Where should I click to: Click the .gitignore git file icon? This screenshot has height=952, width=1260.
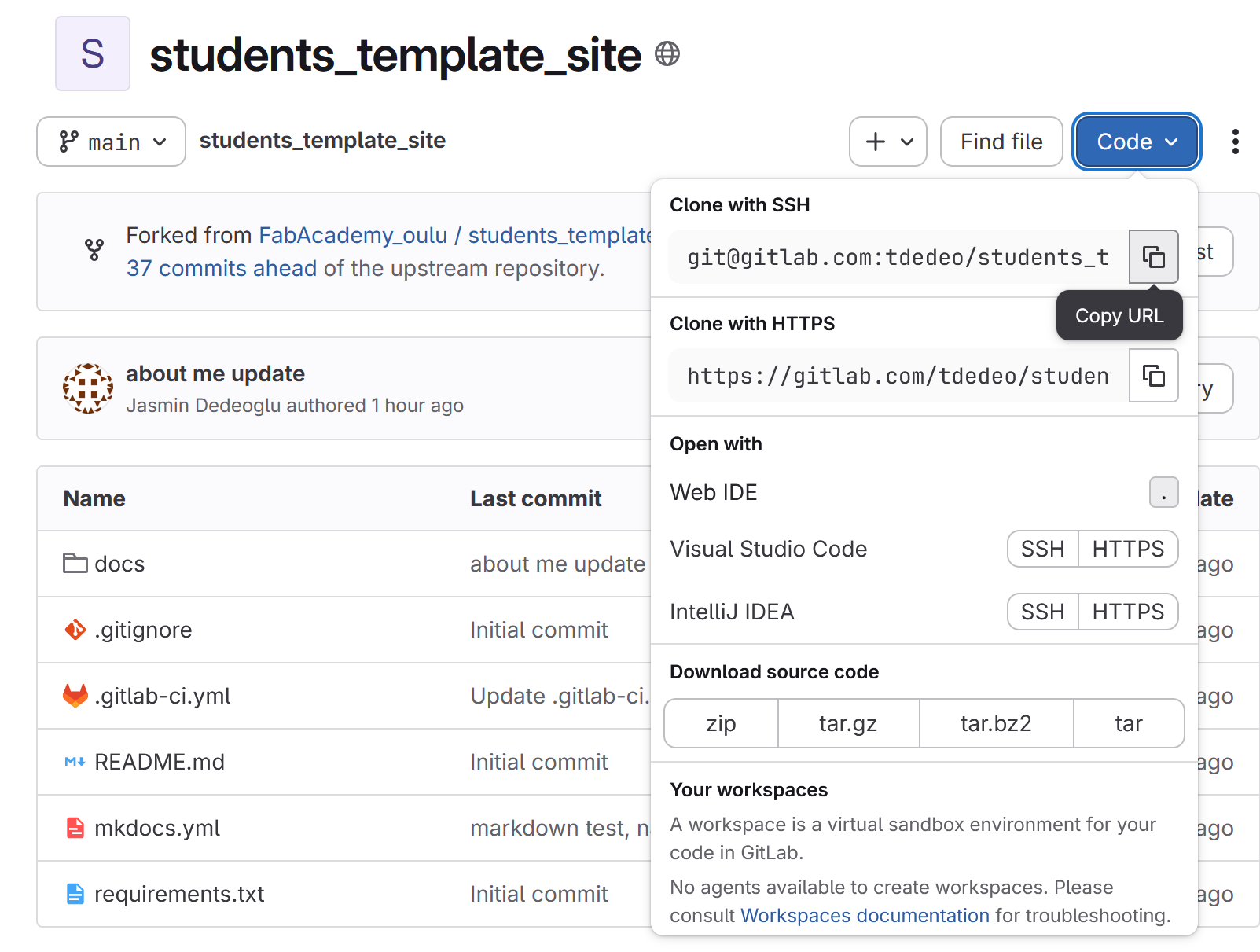point(75,629)
